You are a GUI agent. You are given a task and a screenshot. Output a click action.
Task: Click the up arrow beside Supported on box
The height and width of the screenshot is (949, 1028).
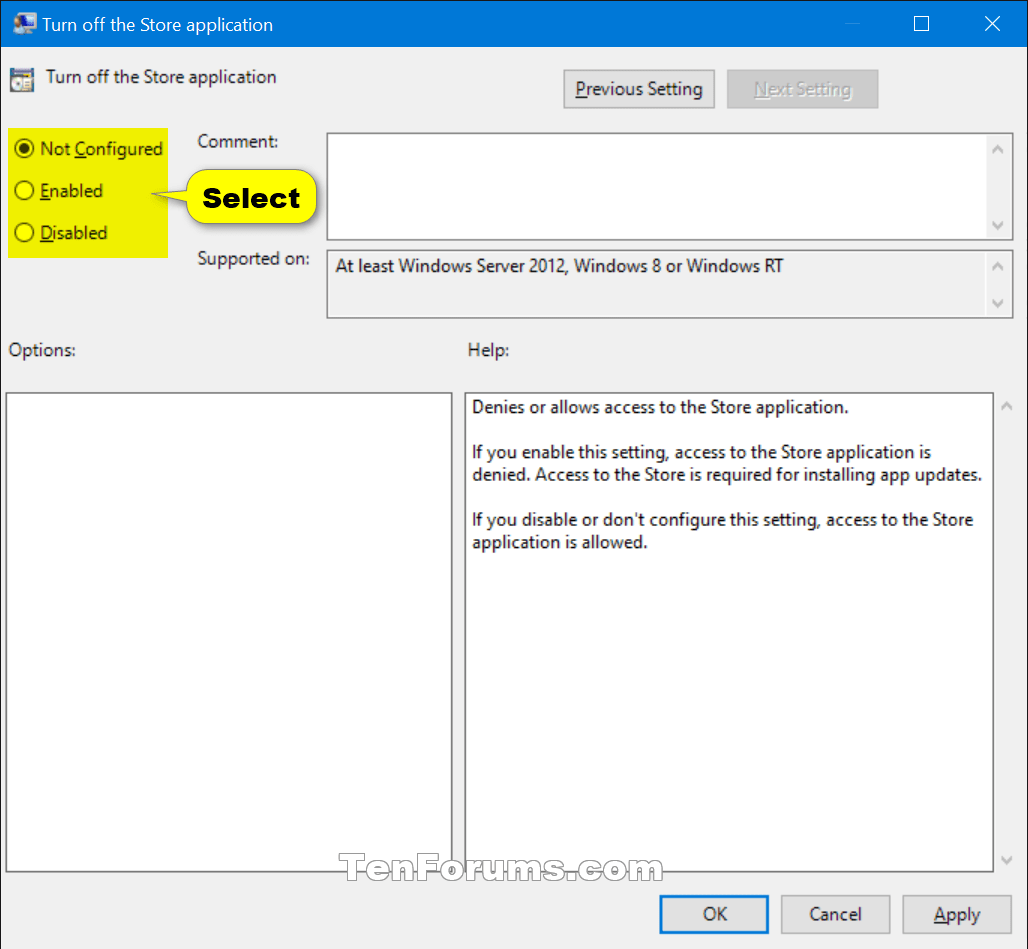pyautogui.click(x=998, y=265)
